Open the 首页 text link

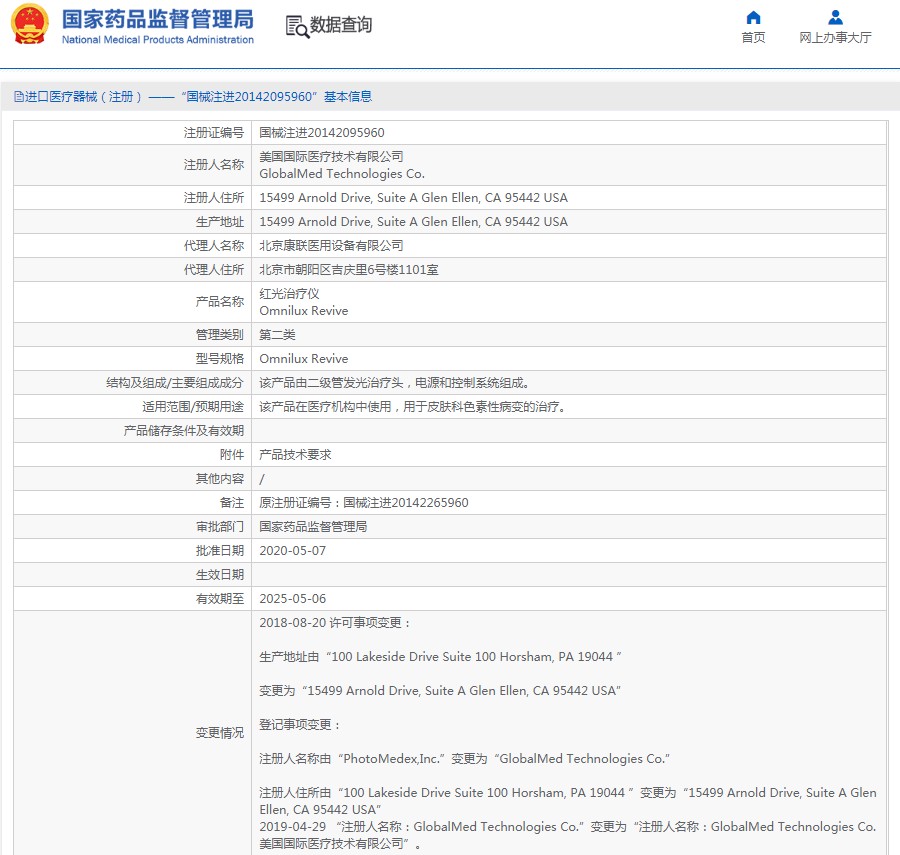click(x=753, y=38)
